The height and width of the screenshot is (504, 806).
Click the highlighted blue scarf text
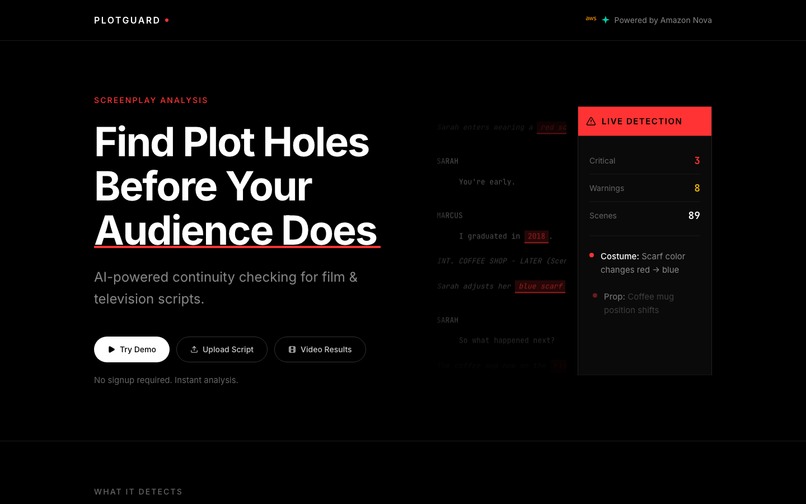click(x=540, y=286)
